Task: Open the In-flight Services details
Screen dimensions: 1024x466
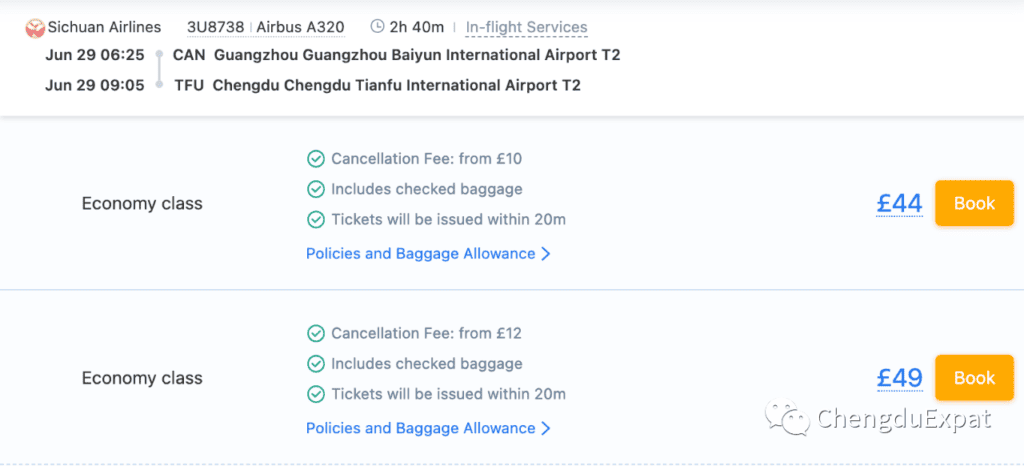Action: [526, 27]
